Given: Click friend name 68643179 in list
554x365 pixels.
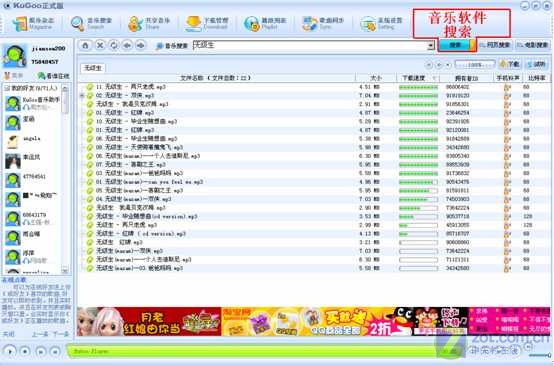Looking at the screenshot, I should coord(34,215).
